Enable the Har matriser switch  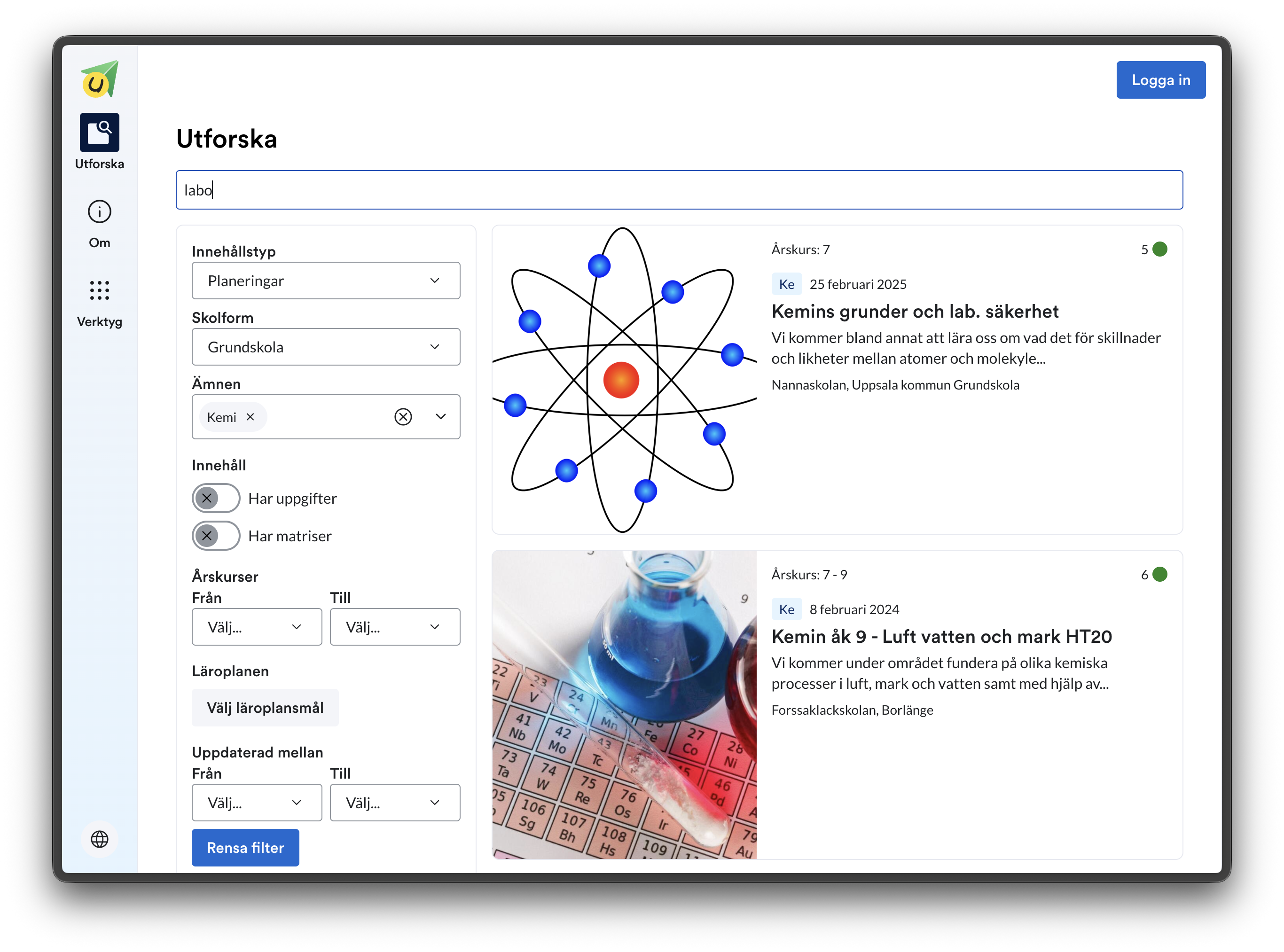tap(216, 536)
